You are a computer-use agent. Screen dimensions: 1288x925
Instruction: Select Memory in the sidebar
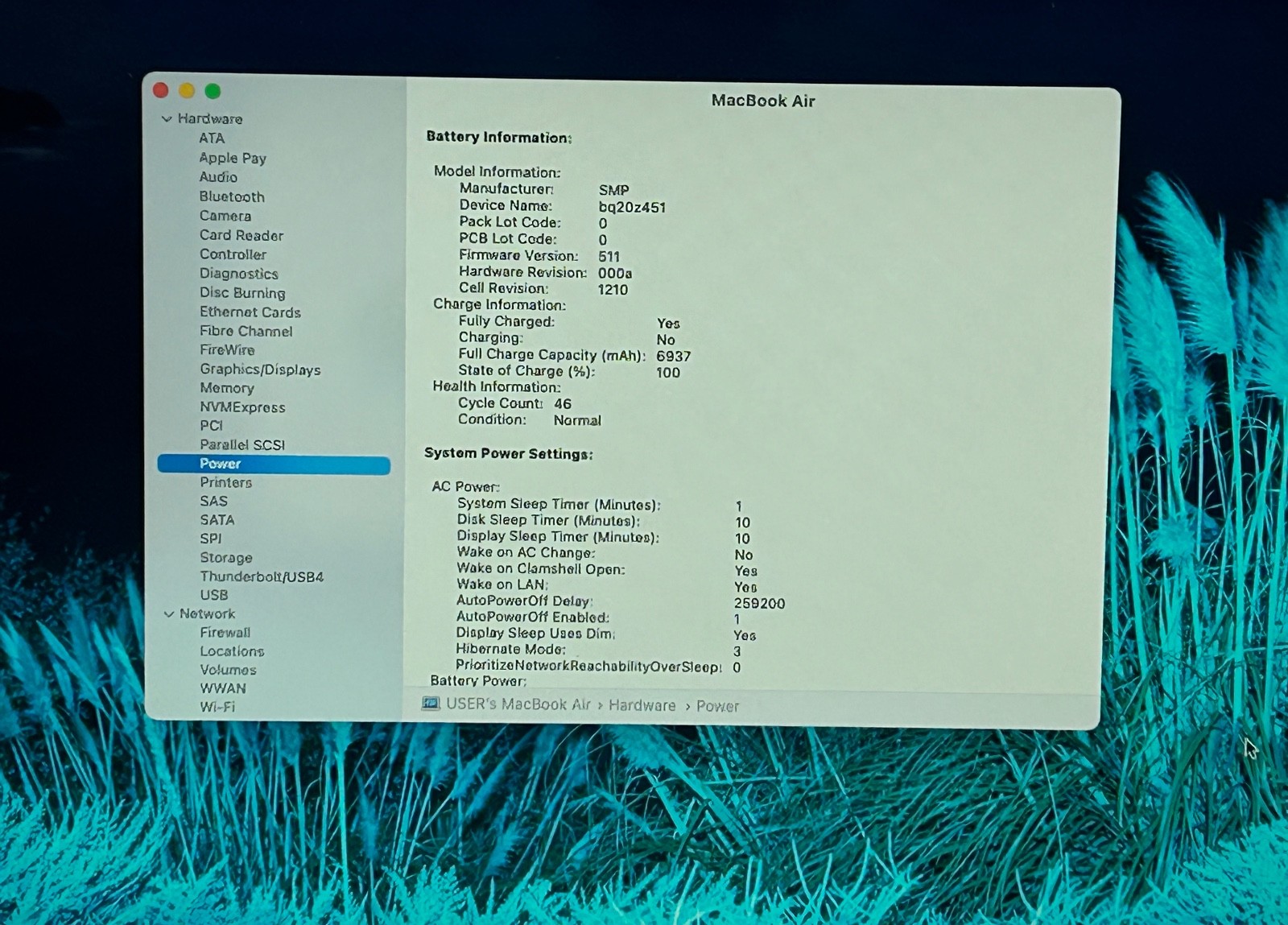(227, 388)
